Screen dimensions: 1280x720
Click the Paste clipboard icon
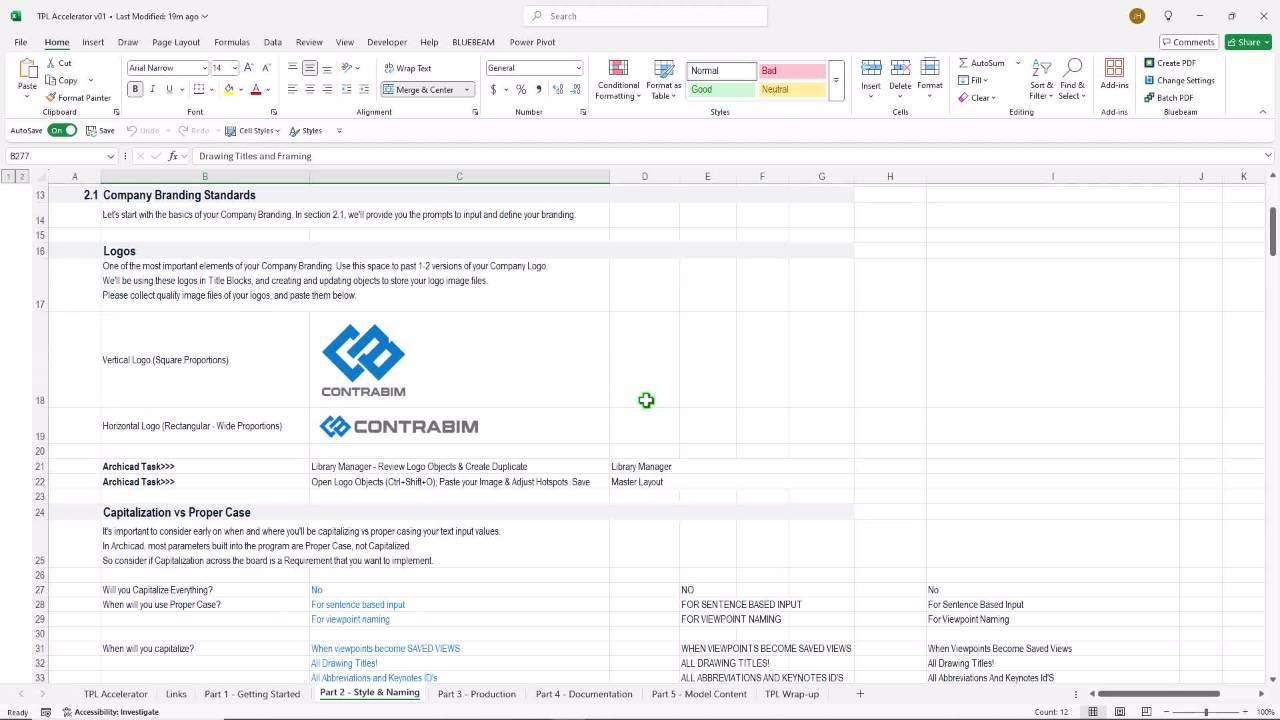point(27,70)
